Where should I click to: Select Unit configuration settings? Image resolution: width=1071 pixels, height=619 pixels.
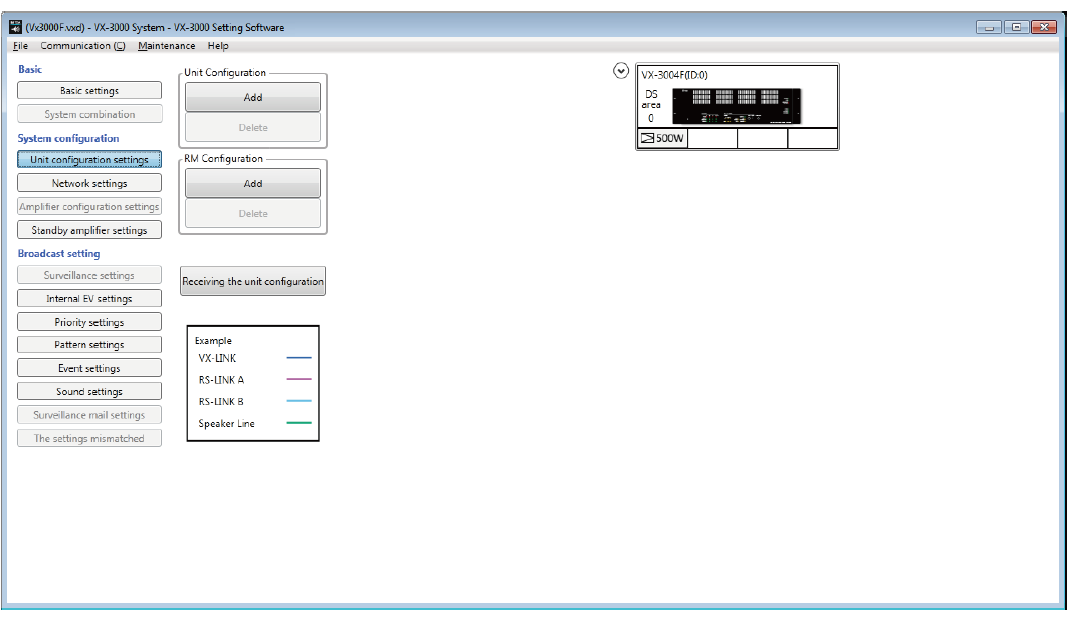89,159
